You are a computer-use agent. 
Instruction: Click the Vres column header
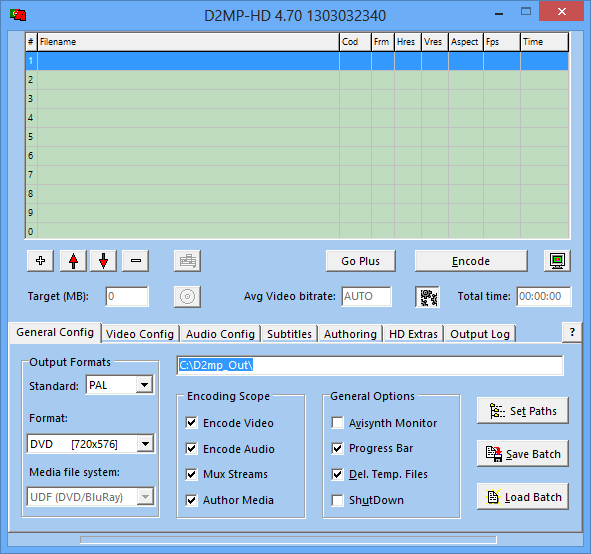435,42
